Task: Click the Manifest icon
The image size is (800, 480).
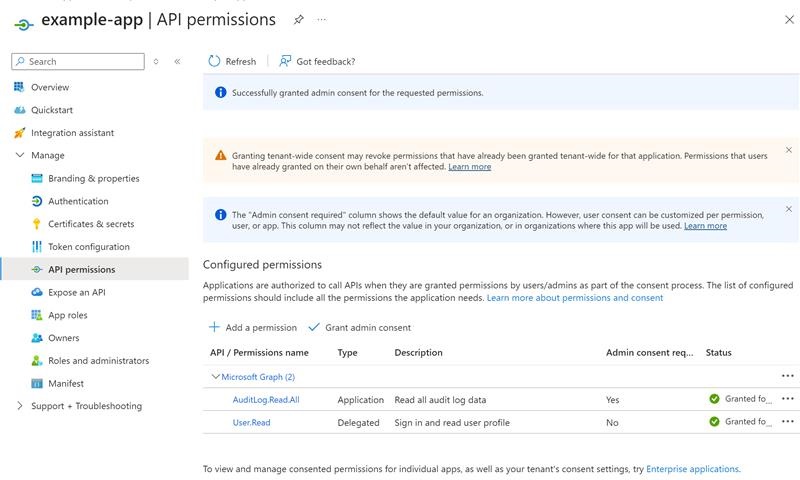Action: [37, 384]
